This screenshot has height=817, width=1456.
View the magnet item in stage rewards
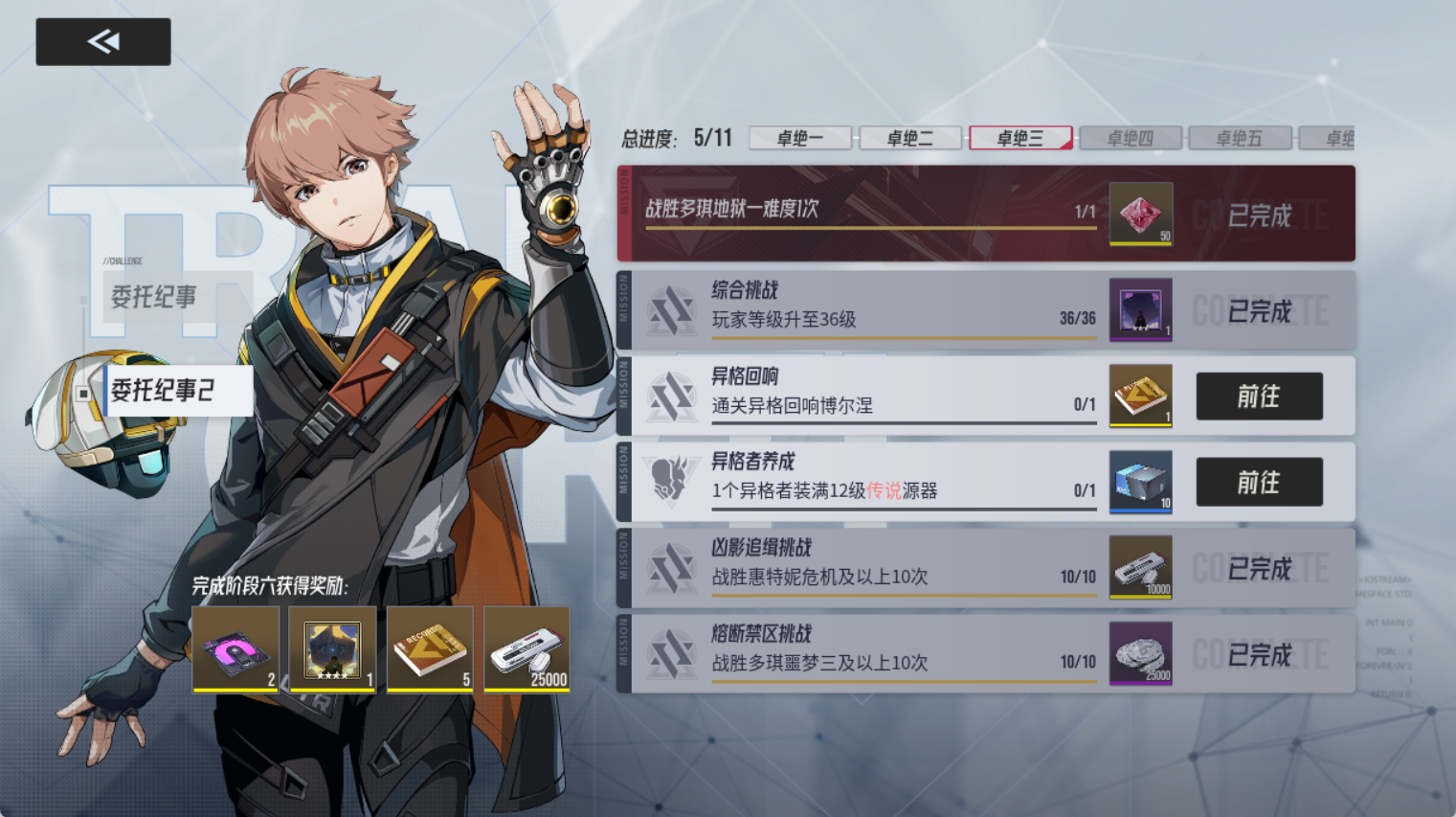[x=235, y=648]
